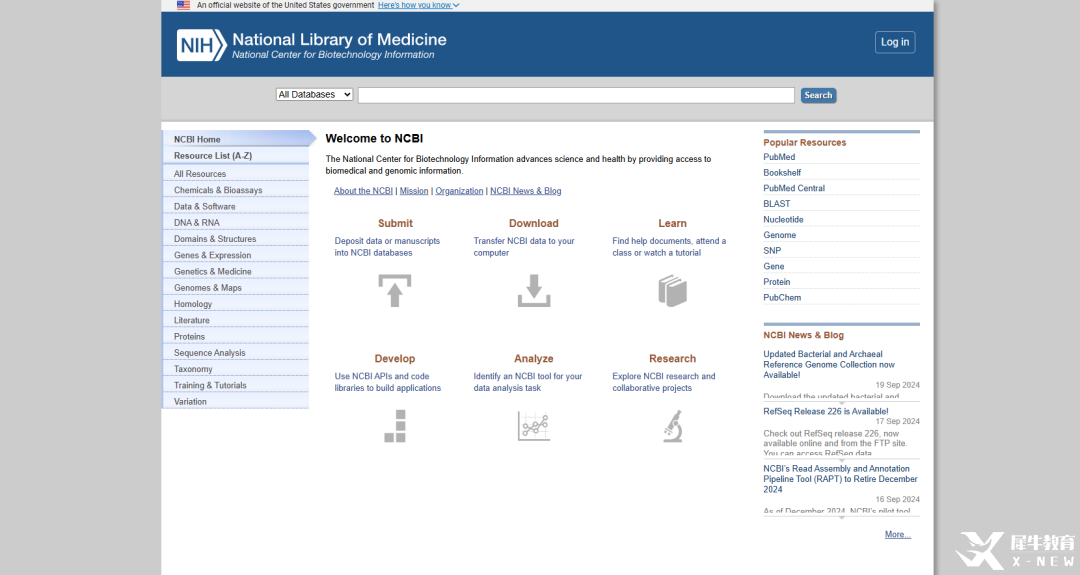Click the Download heading link
Image resolution: width=1080 pixels, height=575 pixels.
[x=534, y=223]
